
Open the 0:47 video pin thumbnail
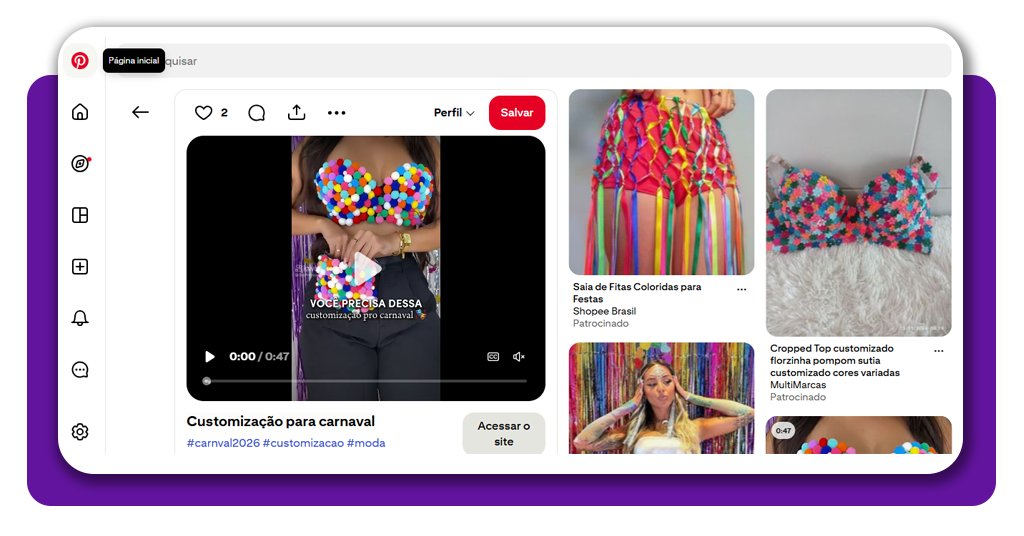[859, 435]
